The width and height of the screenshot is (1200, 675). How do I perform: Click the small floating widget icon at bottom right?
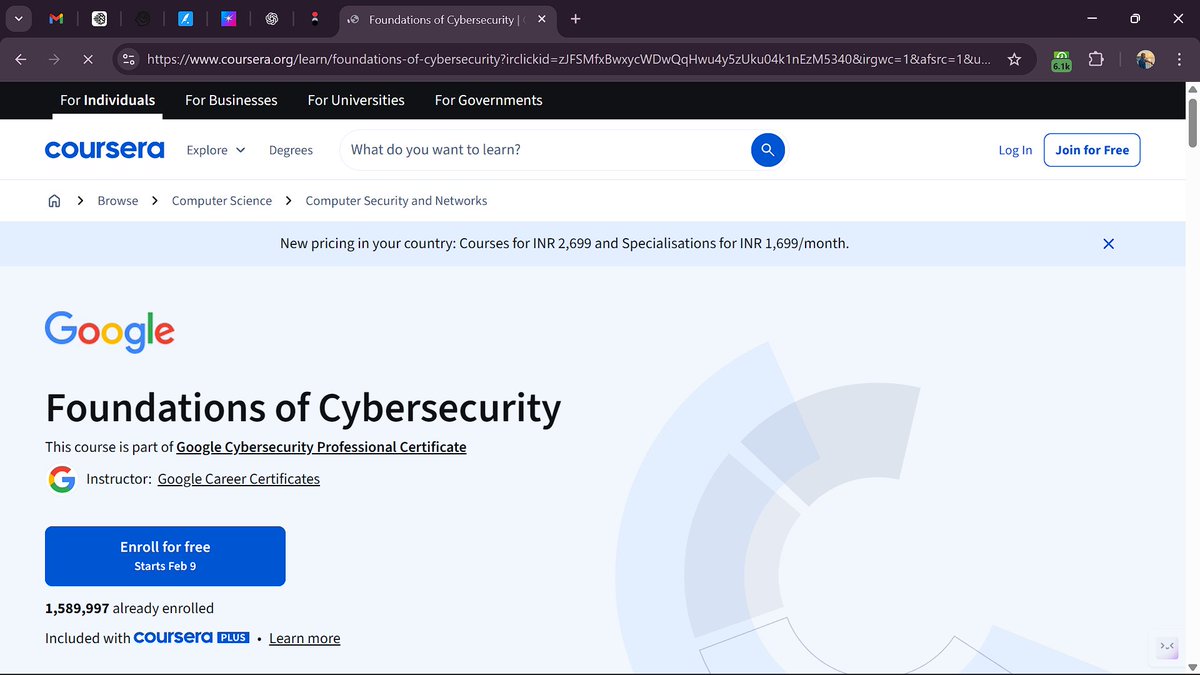click(x=1167, y=647)
